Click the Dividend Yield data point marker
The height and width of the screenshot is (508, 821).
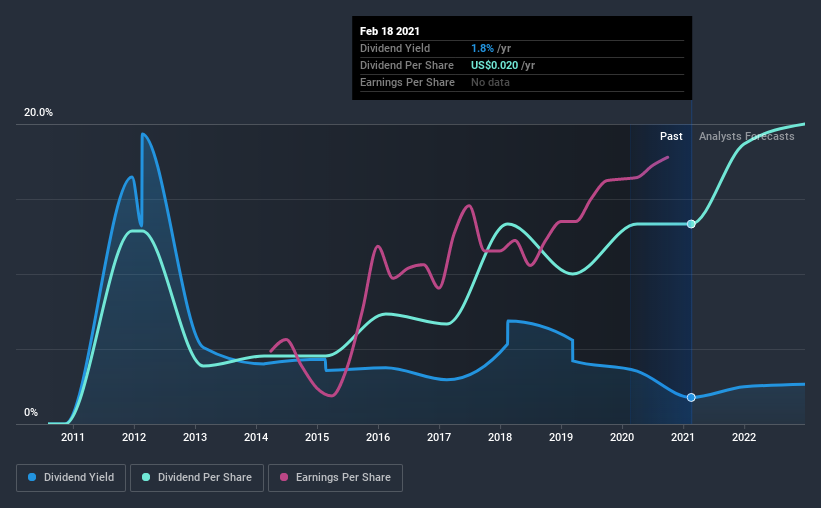[x=691, y=397]
